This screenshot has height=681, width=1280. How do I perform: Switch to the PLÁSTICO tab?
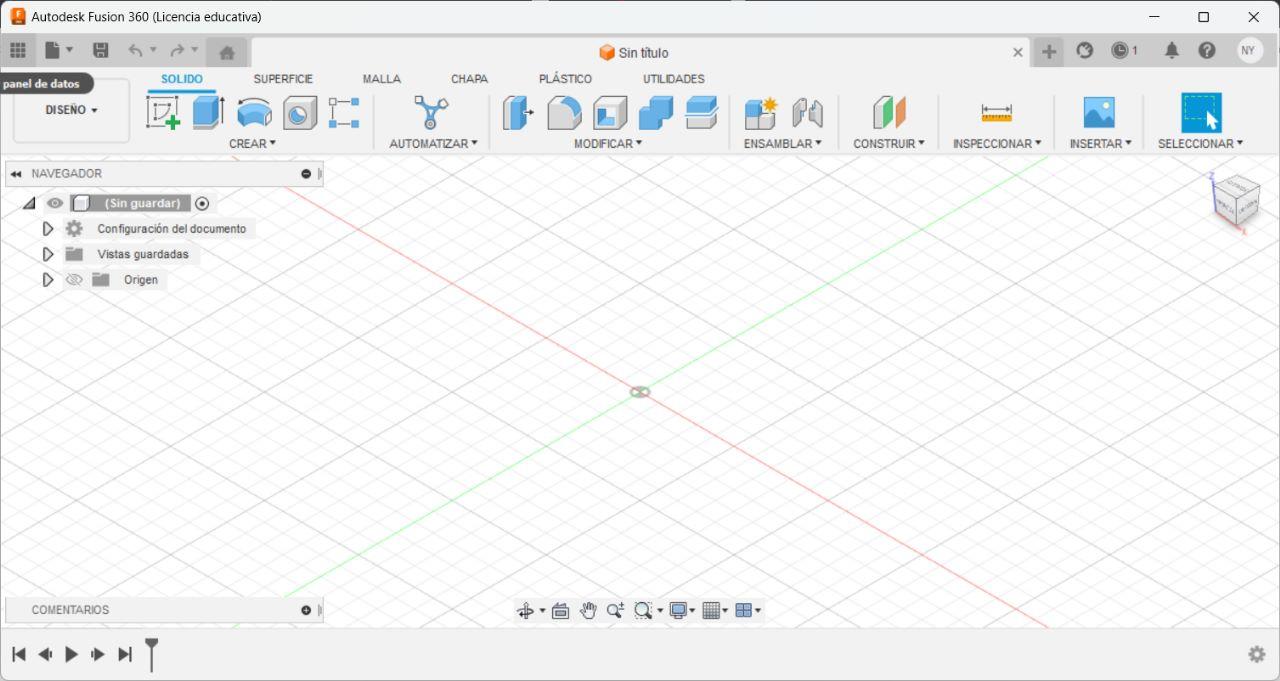(x=565, y=79)
